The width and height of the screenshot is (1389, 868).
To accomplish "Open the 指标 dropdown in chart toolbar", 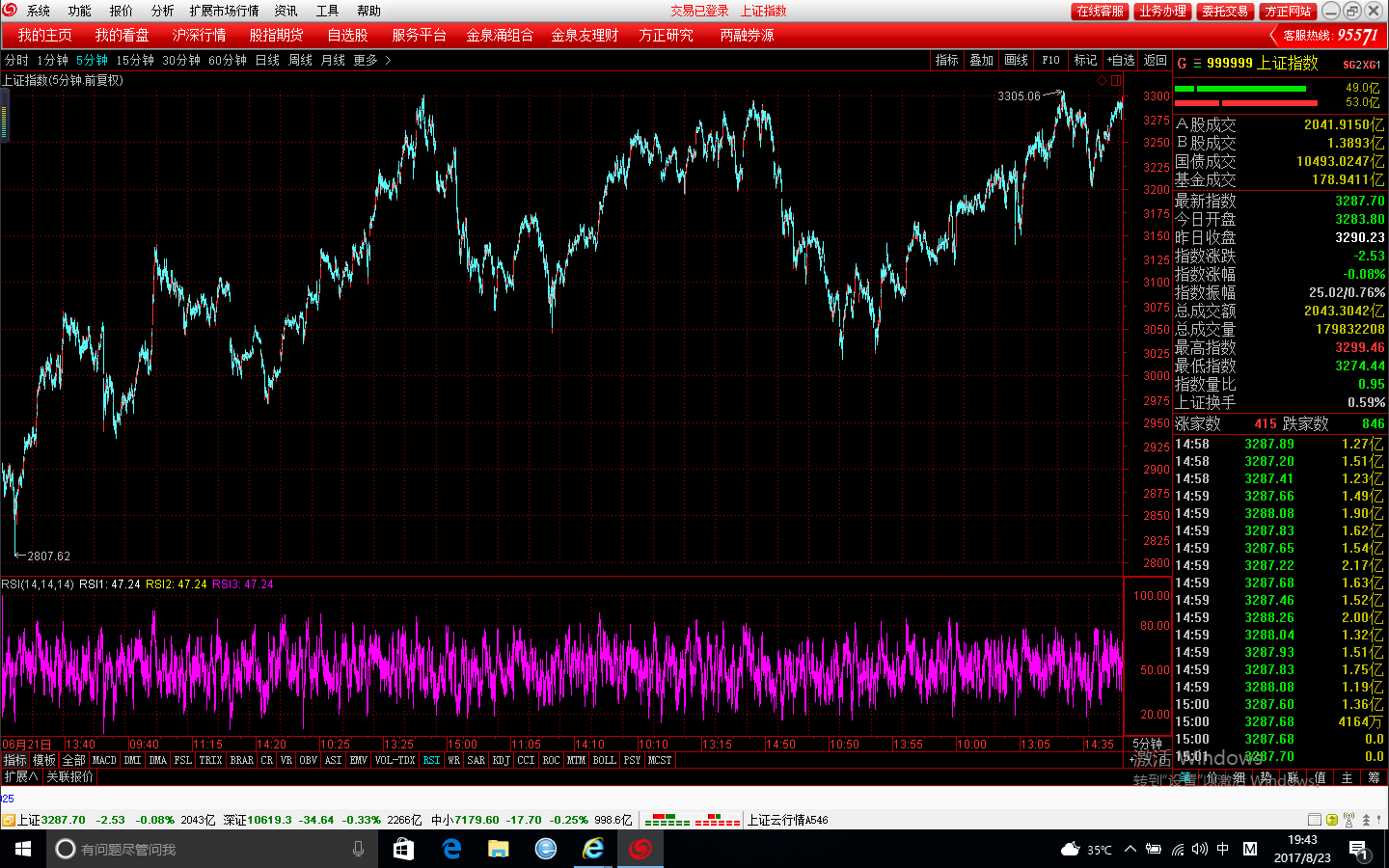I will click(x=947, y=60).
